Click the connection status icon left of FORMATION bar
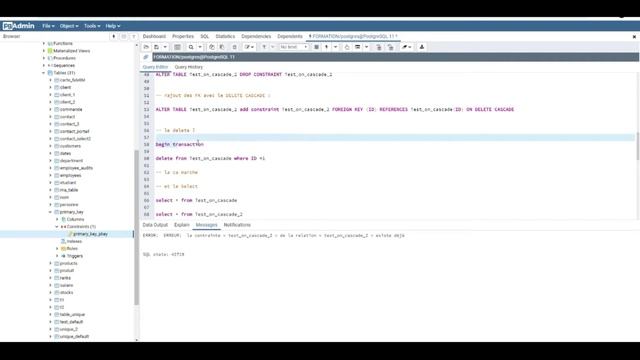Viewport: 640px width, 360px height. click(x=146, y=57)
